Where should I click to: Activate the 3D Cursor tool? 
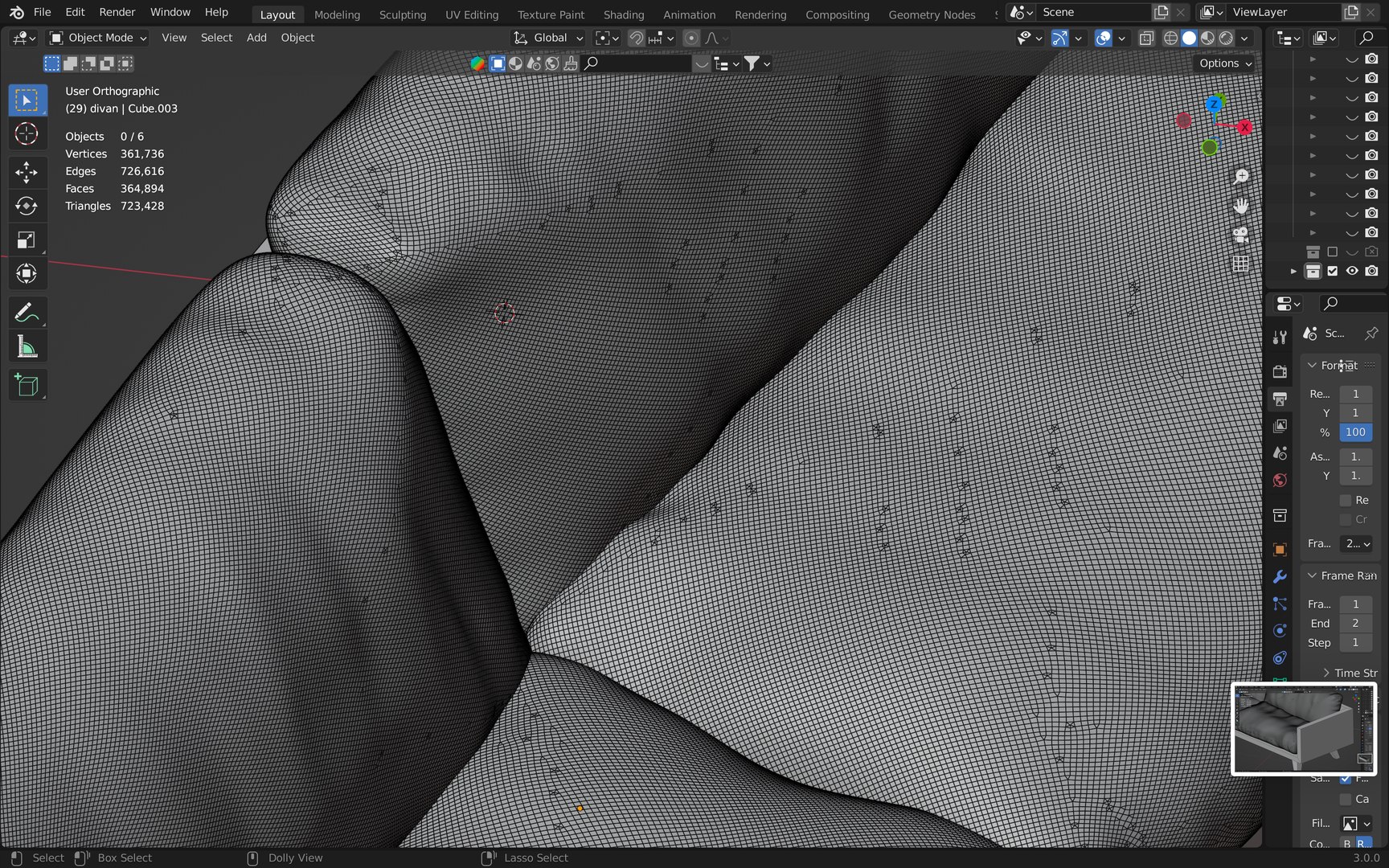(x=27, y=134)
